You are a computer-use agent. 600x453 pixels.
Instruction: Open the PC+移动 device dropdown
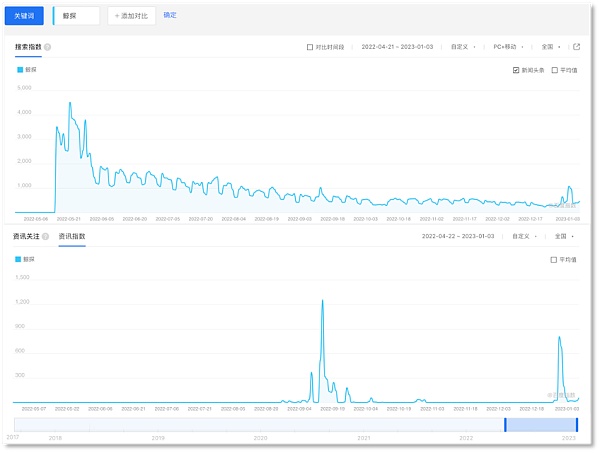[x=507, y=47]
